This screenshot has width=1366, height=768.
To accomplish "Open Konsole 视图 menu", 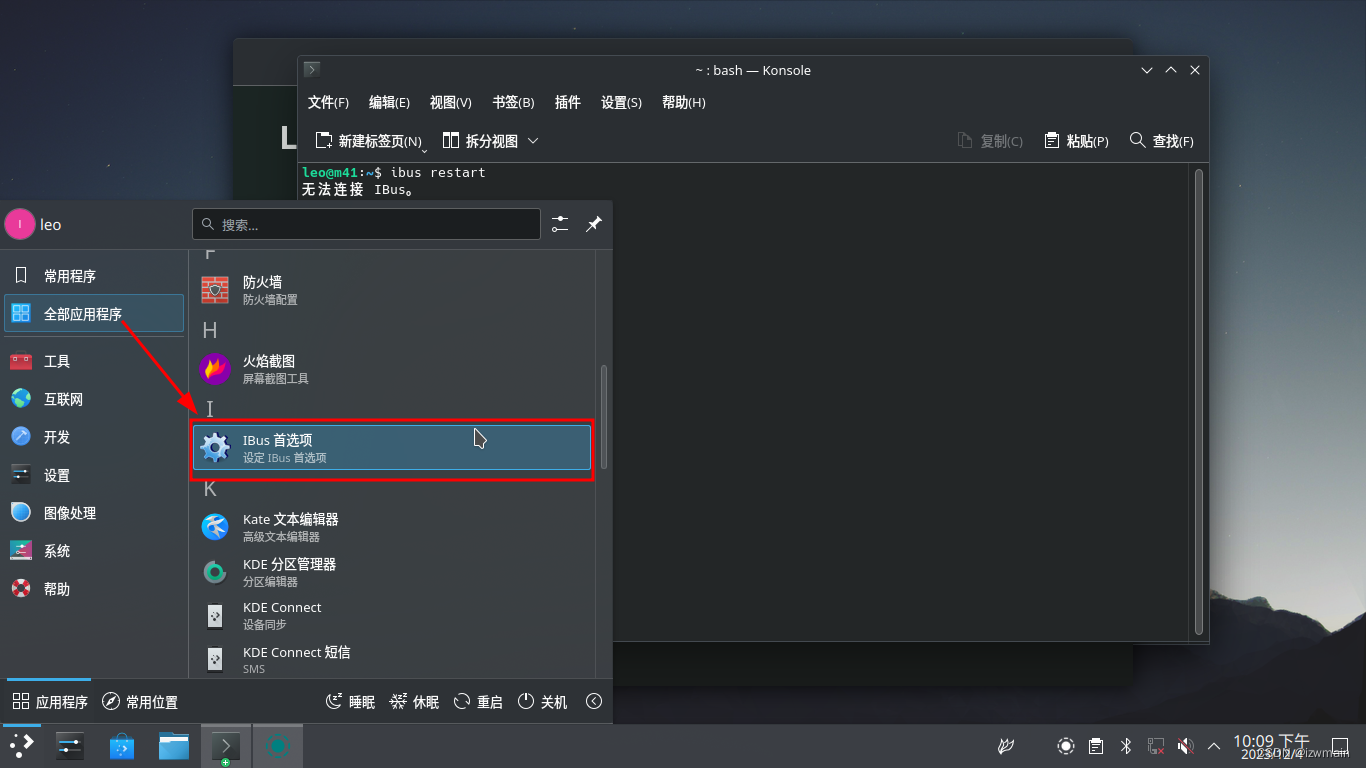I will click(450, 102).
